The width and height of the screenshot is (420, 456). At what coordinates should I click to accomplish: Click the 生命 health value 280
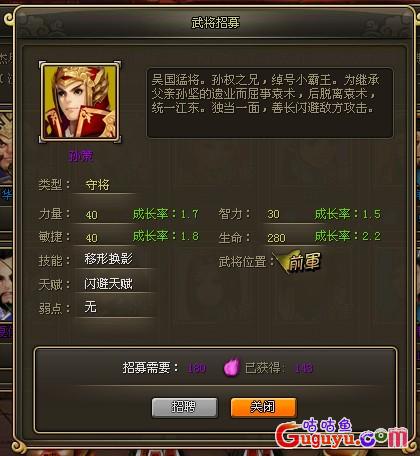(276, 238)
